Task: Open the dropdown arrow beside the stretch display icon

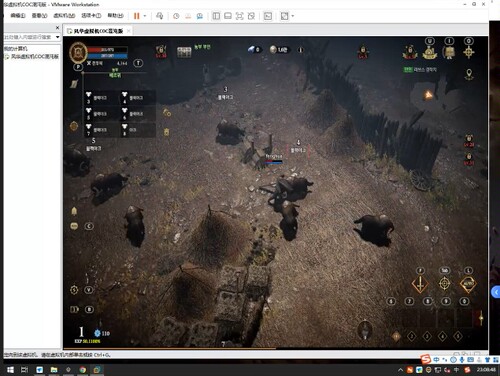Action: point(293,16)
